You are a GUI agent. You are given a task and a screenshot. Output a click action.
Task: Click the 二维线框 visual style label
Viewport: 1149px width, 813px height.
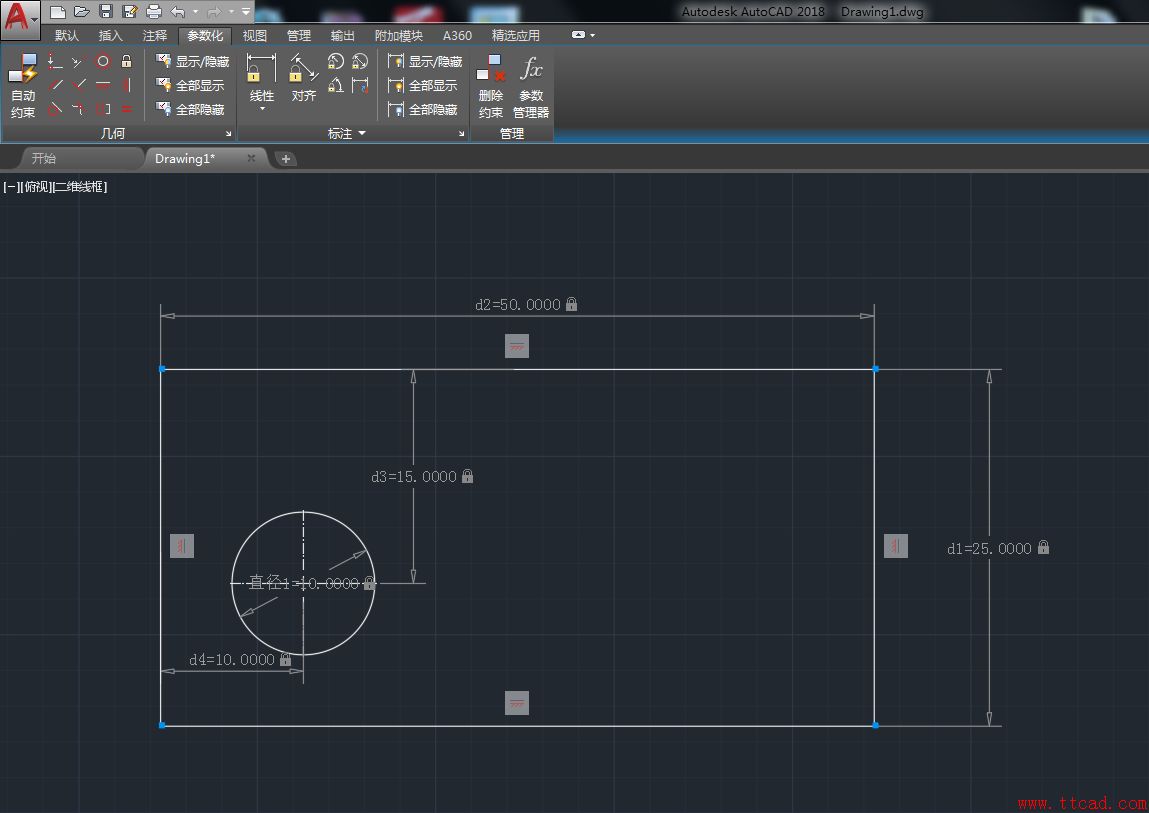point(80,187)
